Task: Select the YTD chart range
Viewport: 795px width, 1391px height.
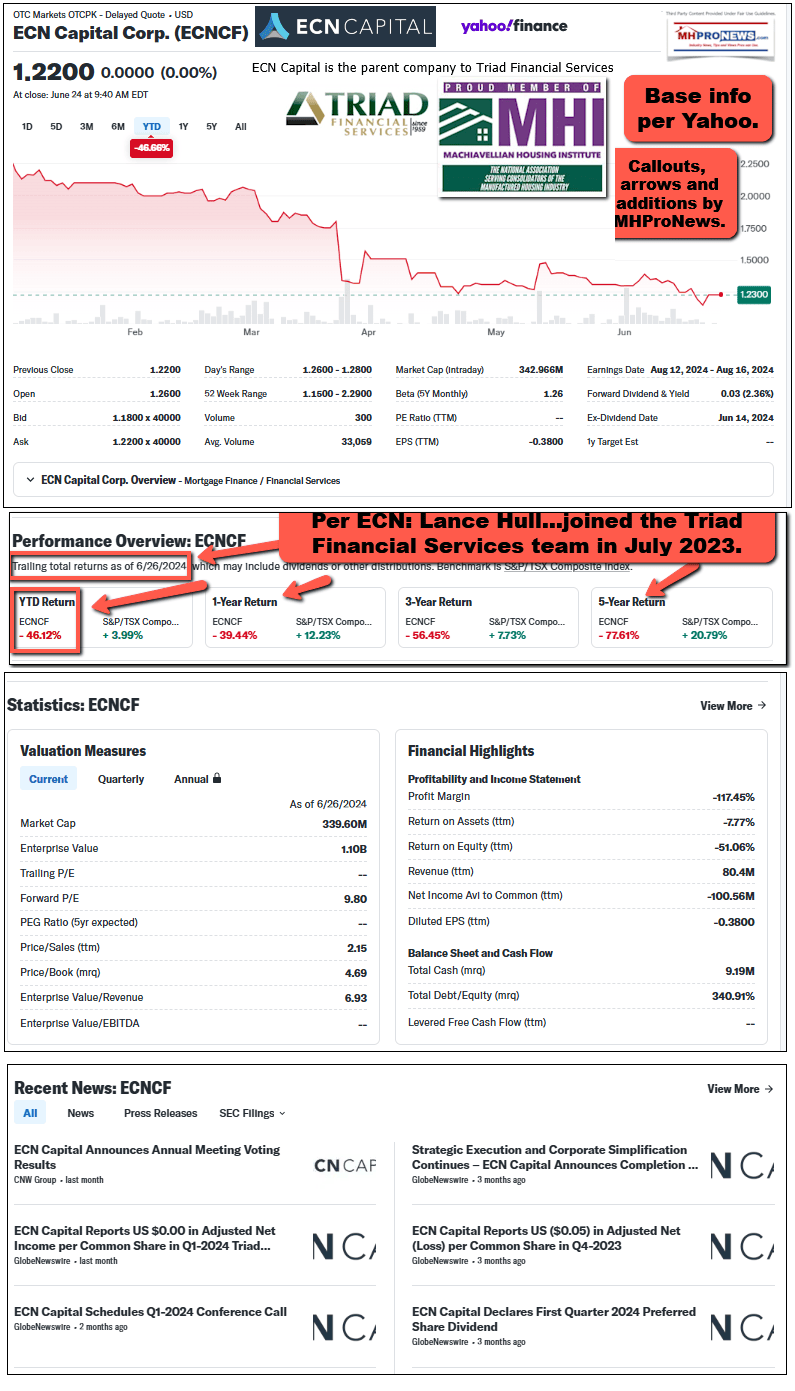Action: [152, 127]
